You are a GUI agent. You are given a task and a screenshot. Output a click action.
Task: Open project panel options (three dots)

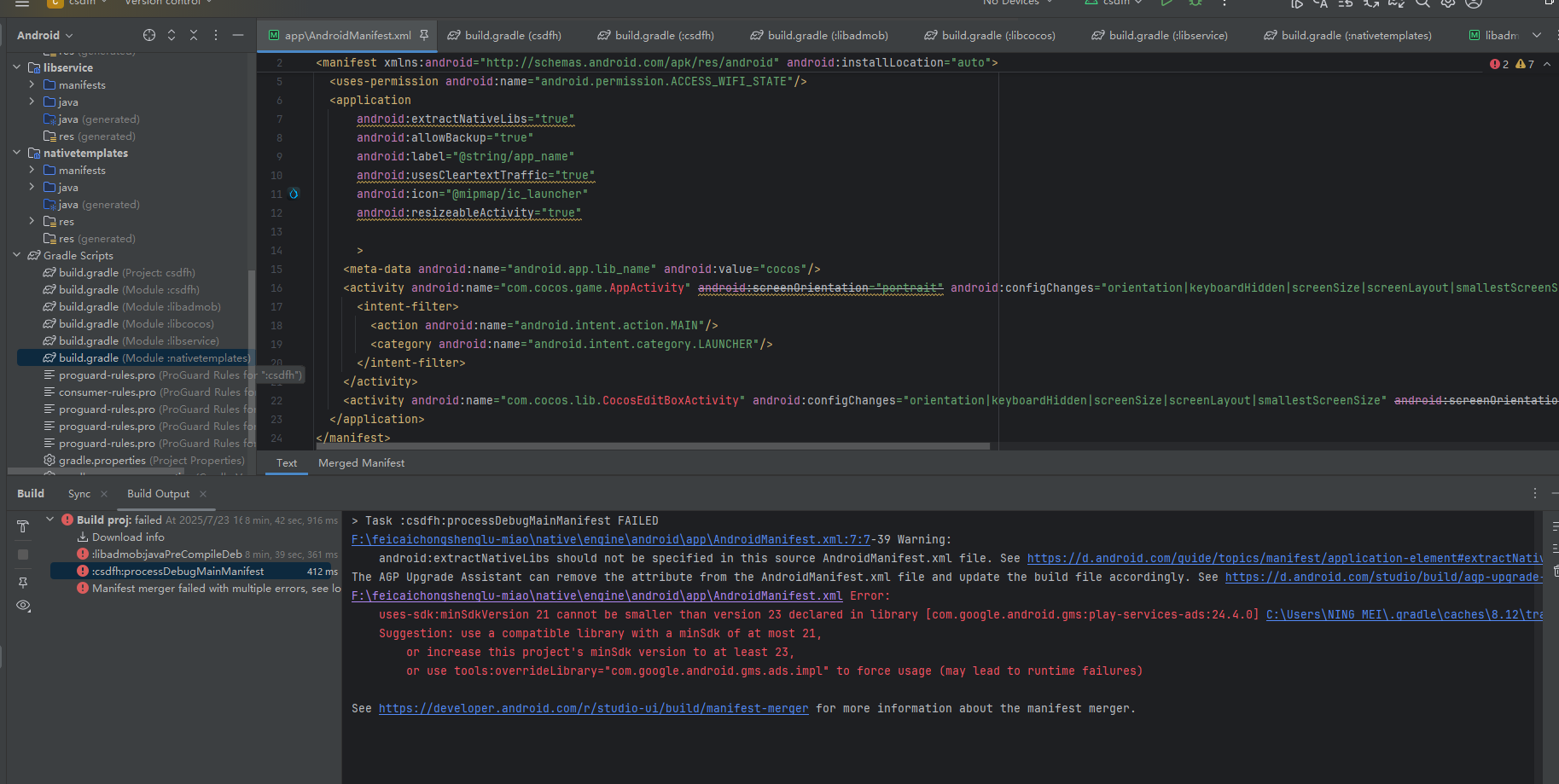[216, 35]
